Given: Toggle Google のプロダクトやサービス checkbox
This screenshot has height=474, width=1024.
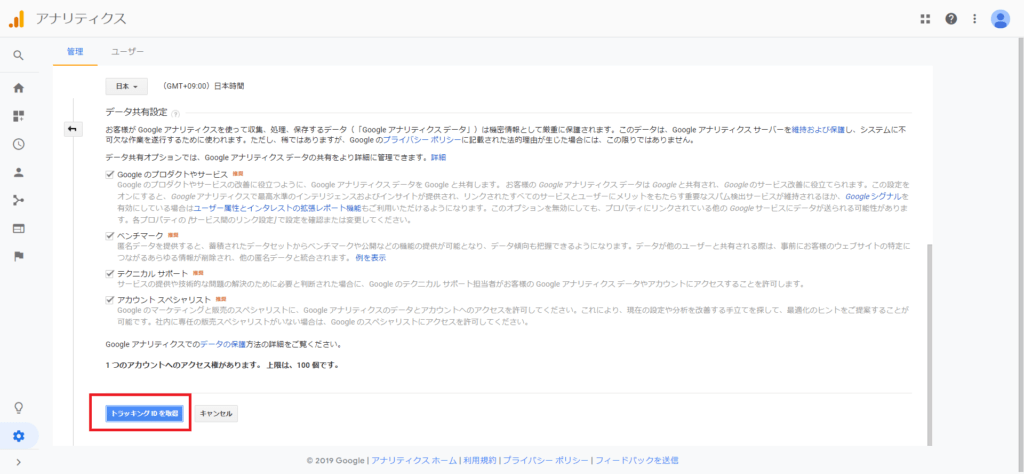Looking at the screenshot, I should pyautogui.click(x=109, y=175).
